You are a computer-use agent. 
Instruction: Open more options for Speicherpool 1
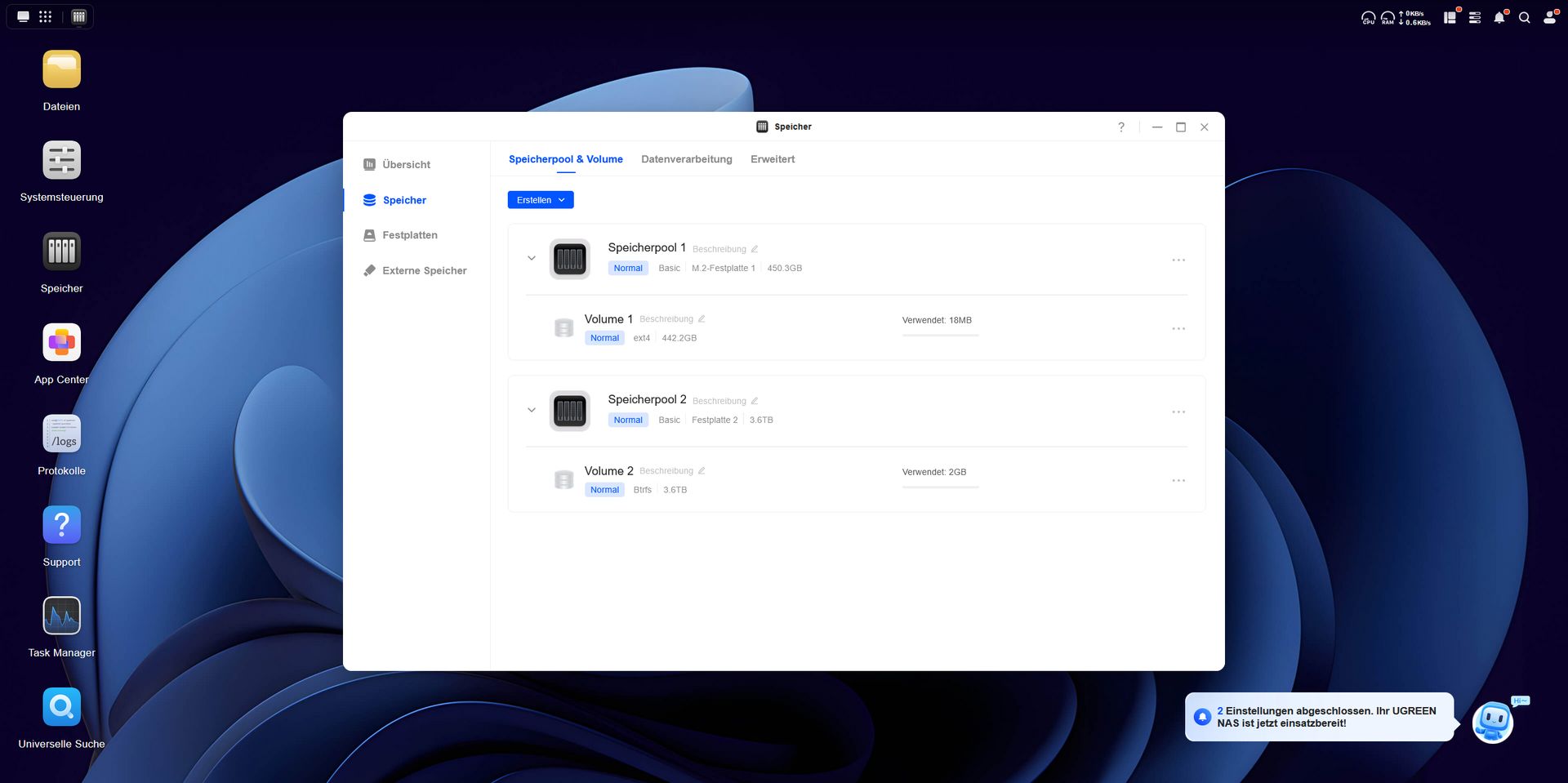(1178, 260)
